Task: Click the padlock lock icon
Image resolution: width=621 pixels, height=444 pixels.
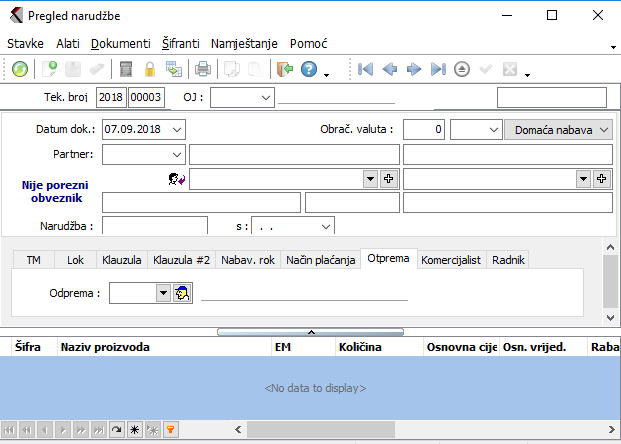Action: coord(150,69)
